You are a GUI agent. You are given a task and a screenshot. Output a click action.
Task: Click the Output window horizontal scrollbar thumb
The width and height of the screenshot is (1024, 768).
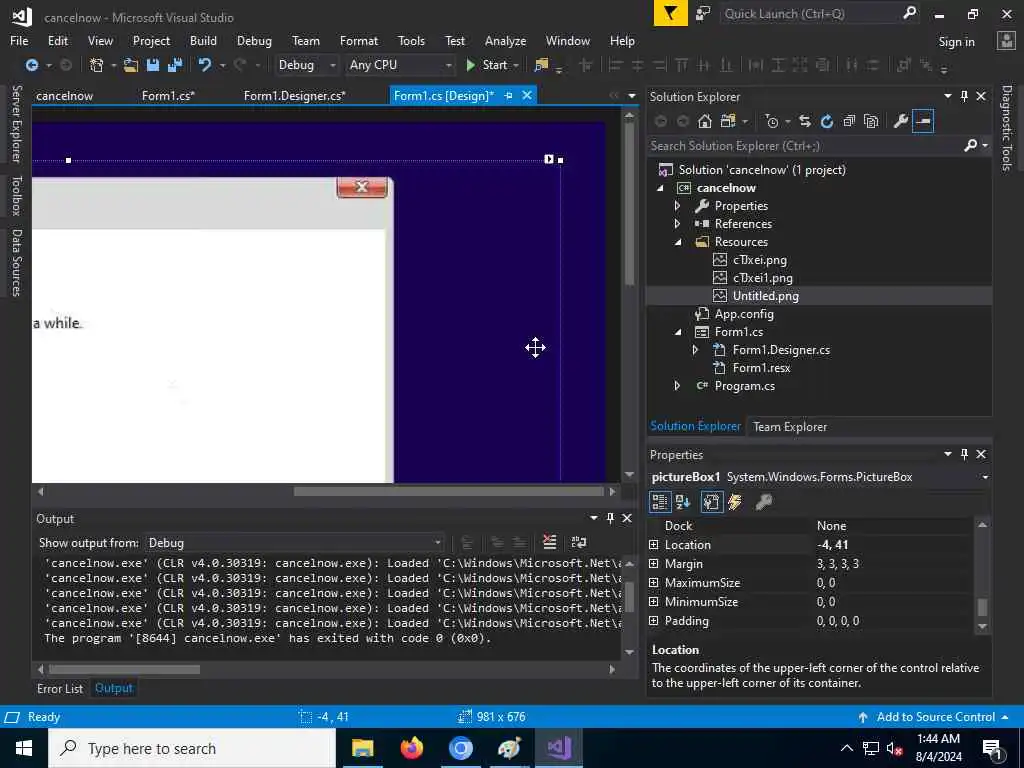tap(124, 669)
